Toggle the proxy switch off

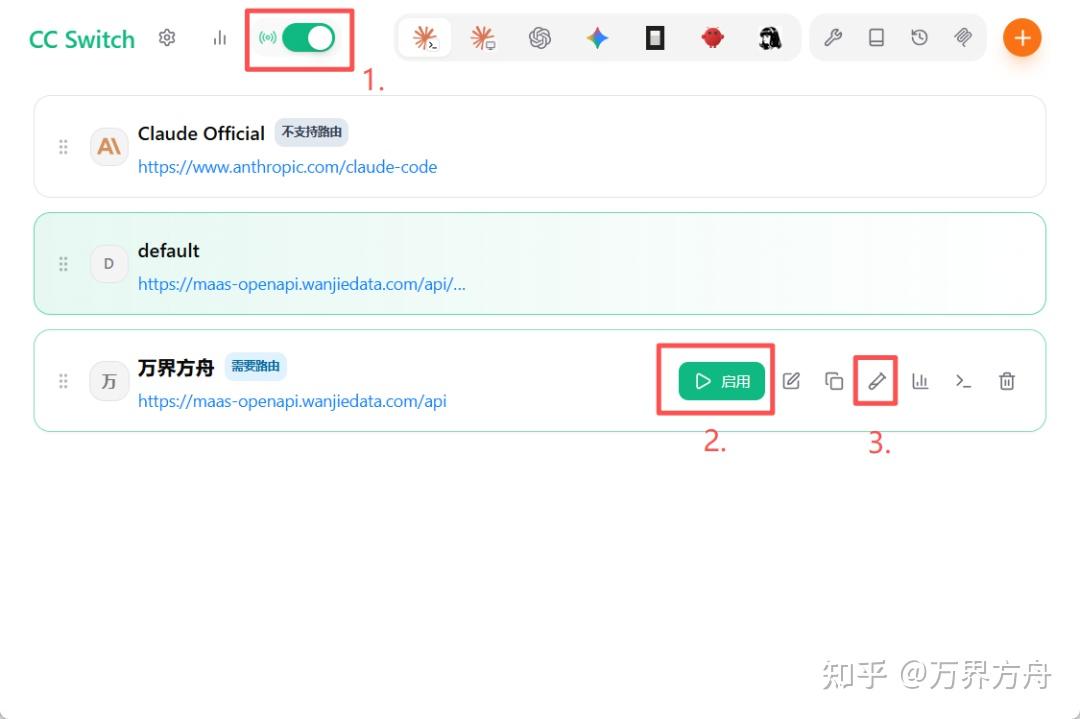(309, 38)
